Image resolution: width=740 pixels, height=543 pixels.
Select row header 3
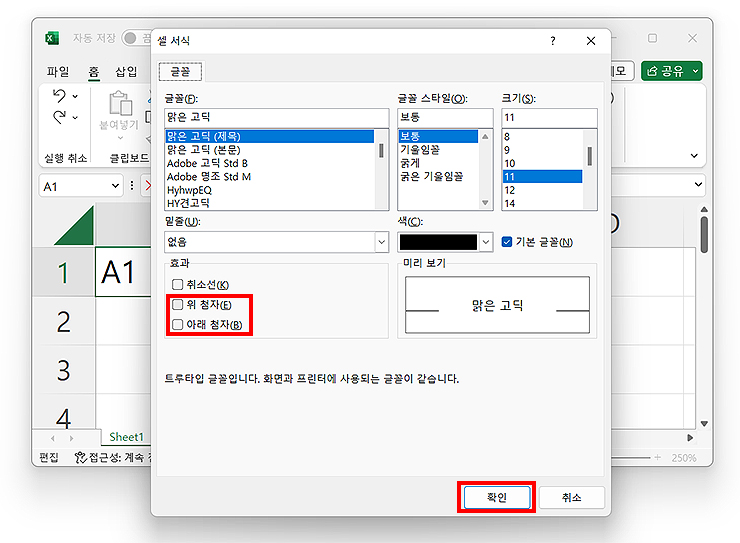click(64, 370)
